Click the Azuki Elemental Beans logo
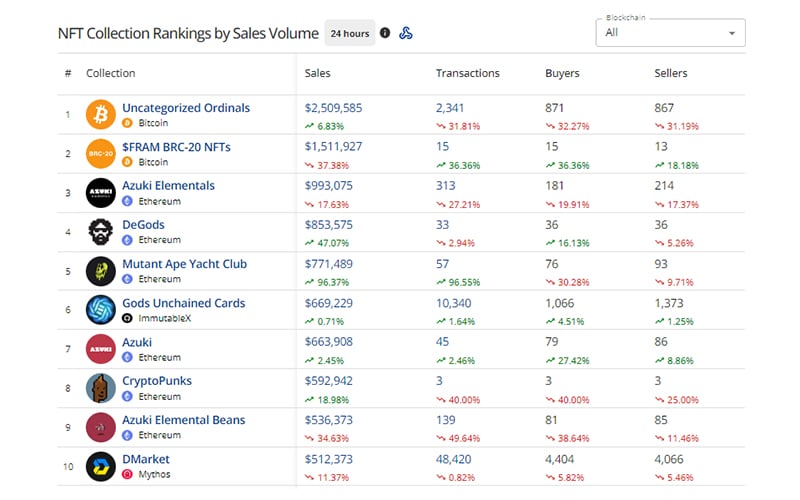This screenshot has height=500, width=800. tap(101, 427)
